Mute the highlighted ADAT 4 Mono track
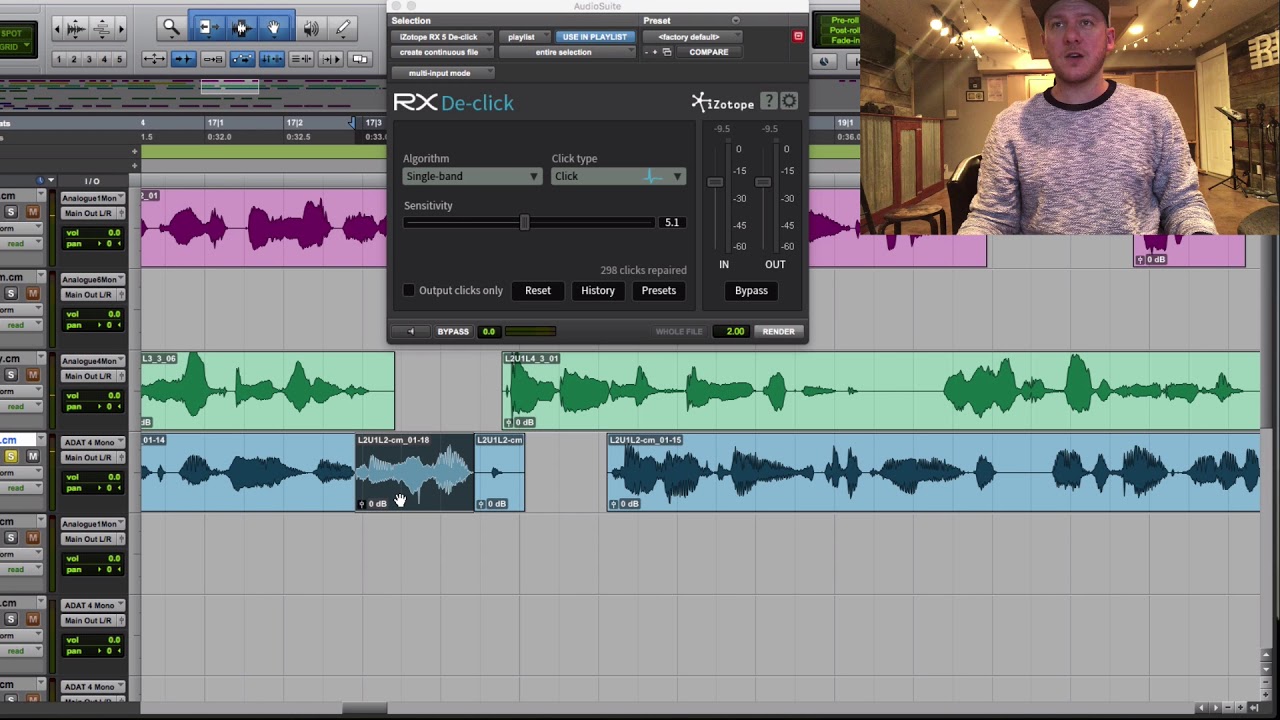Screen dimensions: 1280x720 click(x=33, y=456)
